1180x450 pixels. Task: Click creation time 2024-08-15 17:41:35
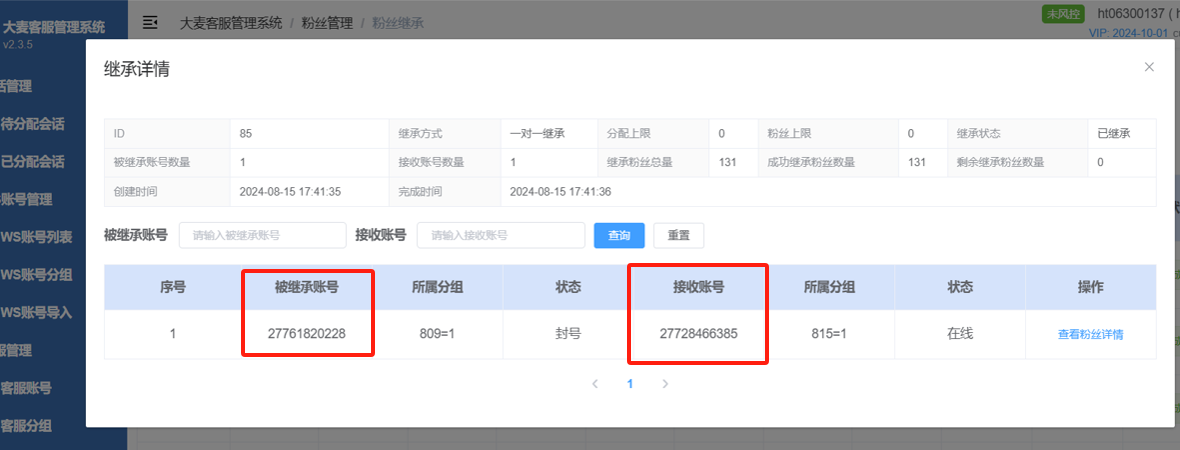(290, 192)
